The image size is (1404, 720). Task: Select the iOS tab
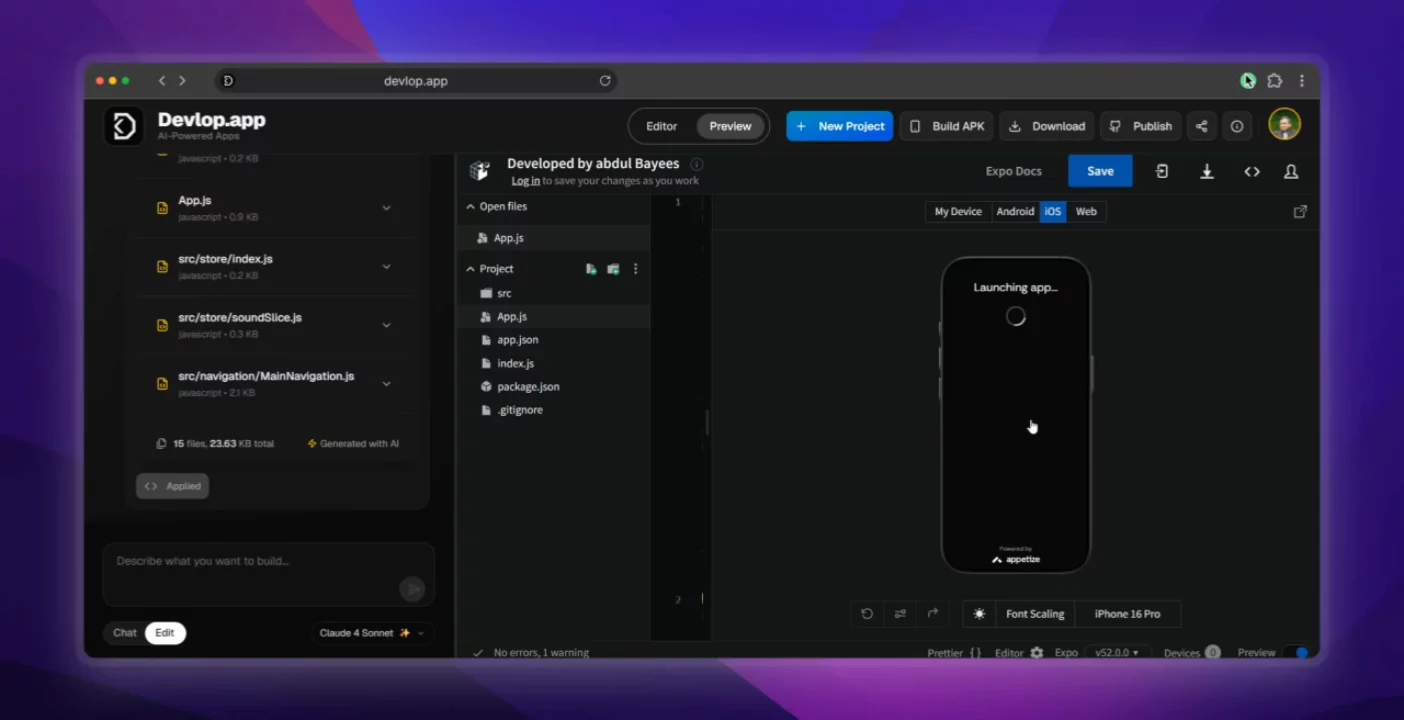click(1053, 211)
